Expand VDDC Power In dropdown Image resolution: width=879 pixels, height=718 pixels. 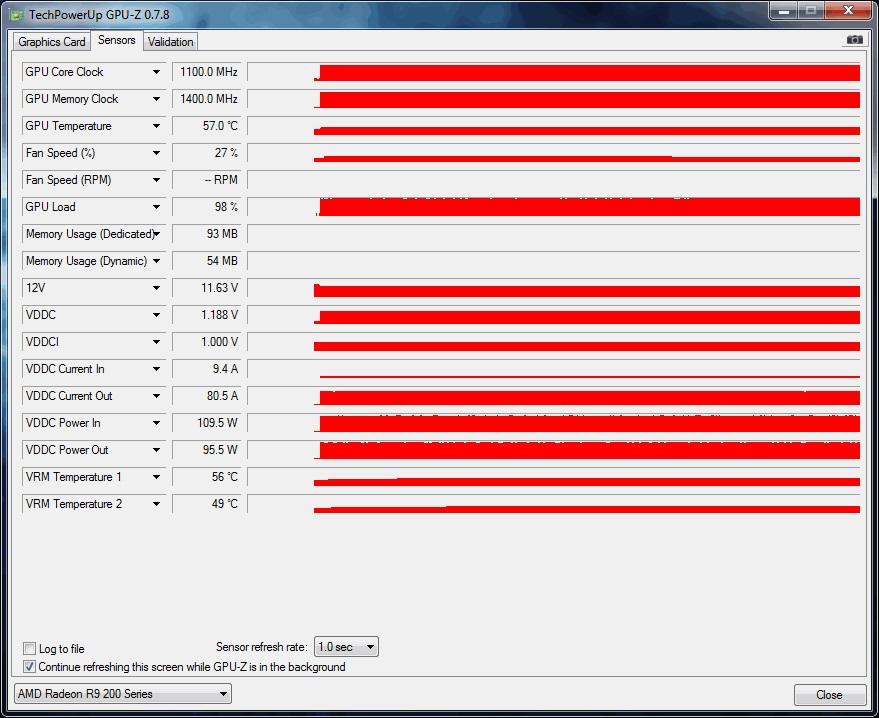click(x=156, y=423)
